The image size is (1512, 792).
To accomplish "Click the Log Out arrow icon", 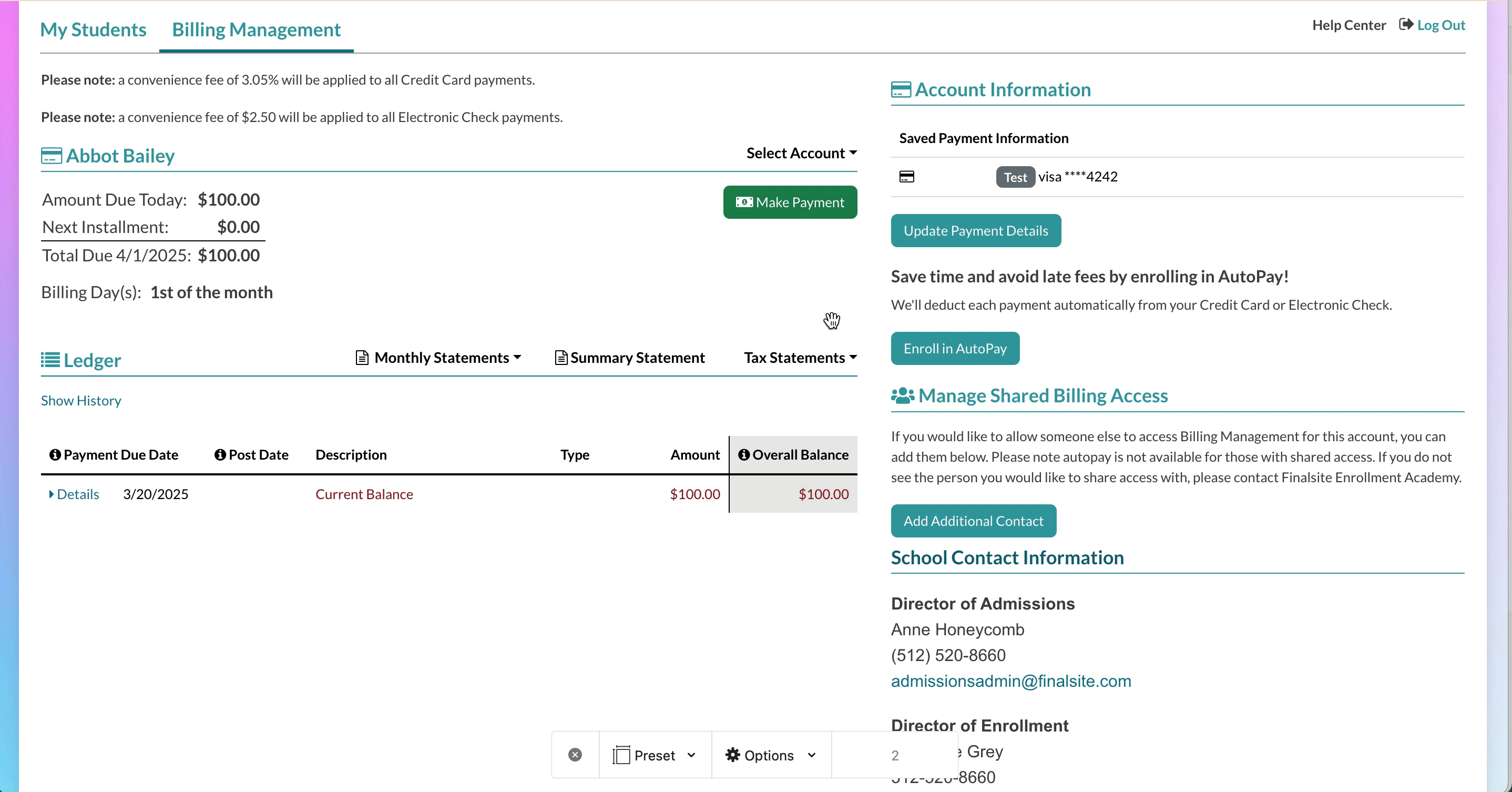I will pos(1406,25).
